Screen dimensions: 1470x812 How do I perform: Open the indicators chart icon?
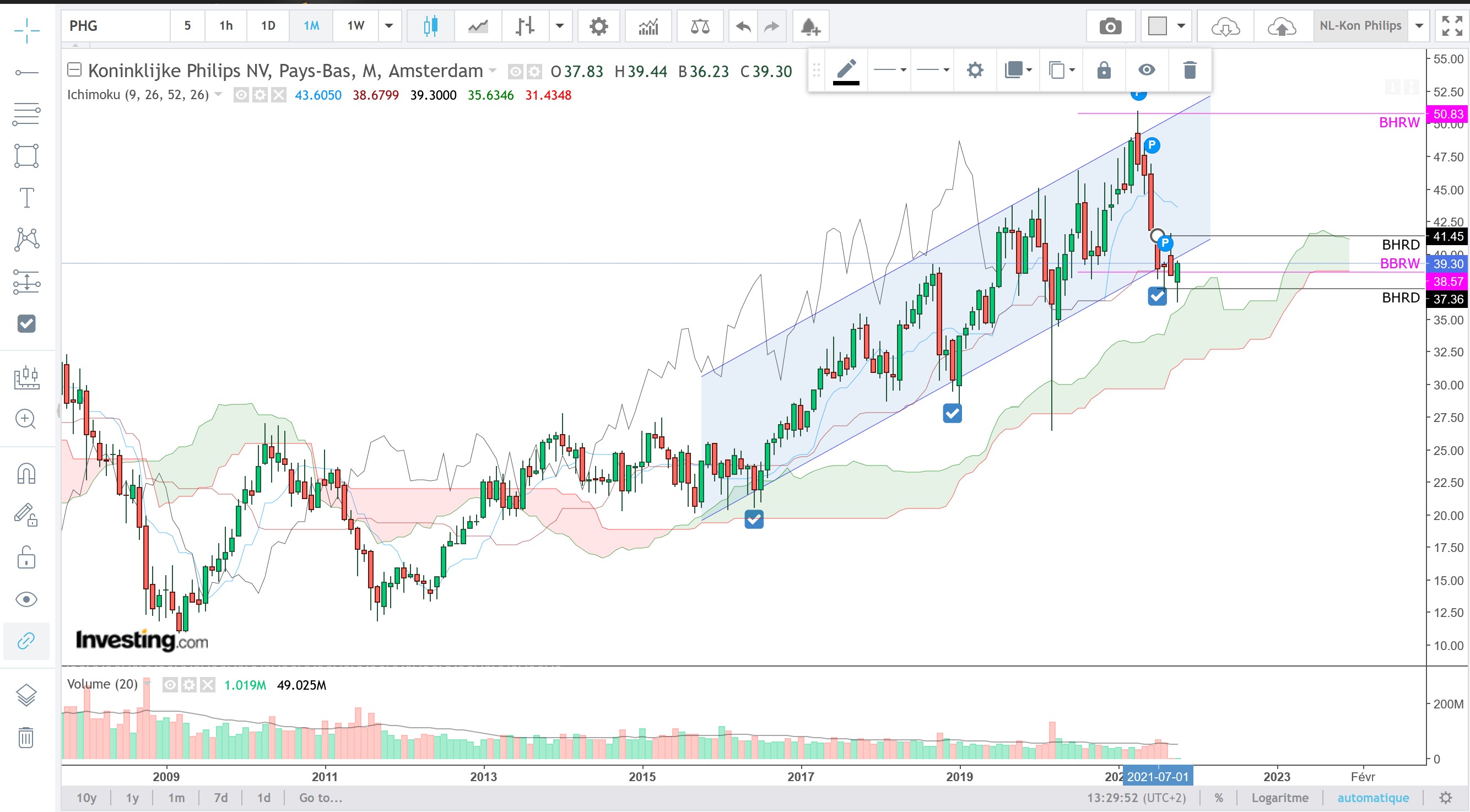[x=648, y=26]
